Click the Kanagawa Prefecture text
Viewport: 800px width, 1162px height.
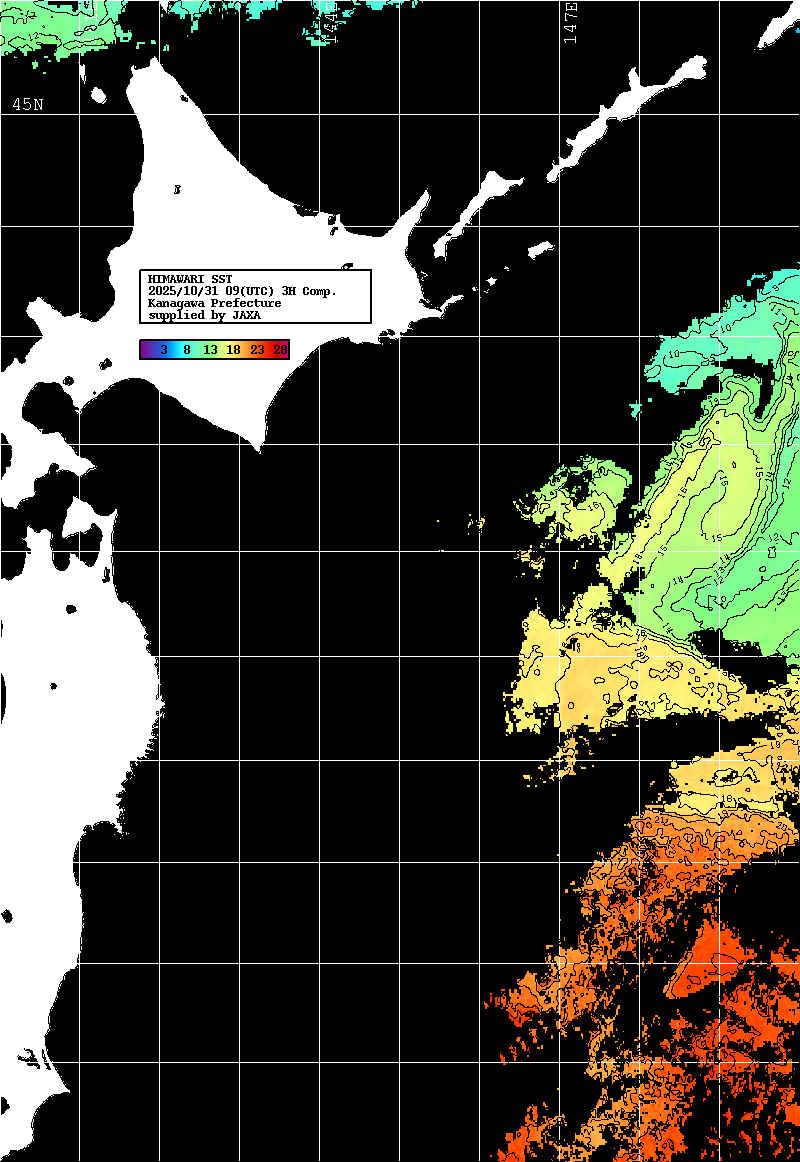(x=214, y=303)
